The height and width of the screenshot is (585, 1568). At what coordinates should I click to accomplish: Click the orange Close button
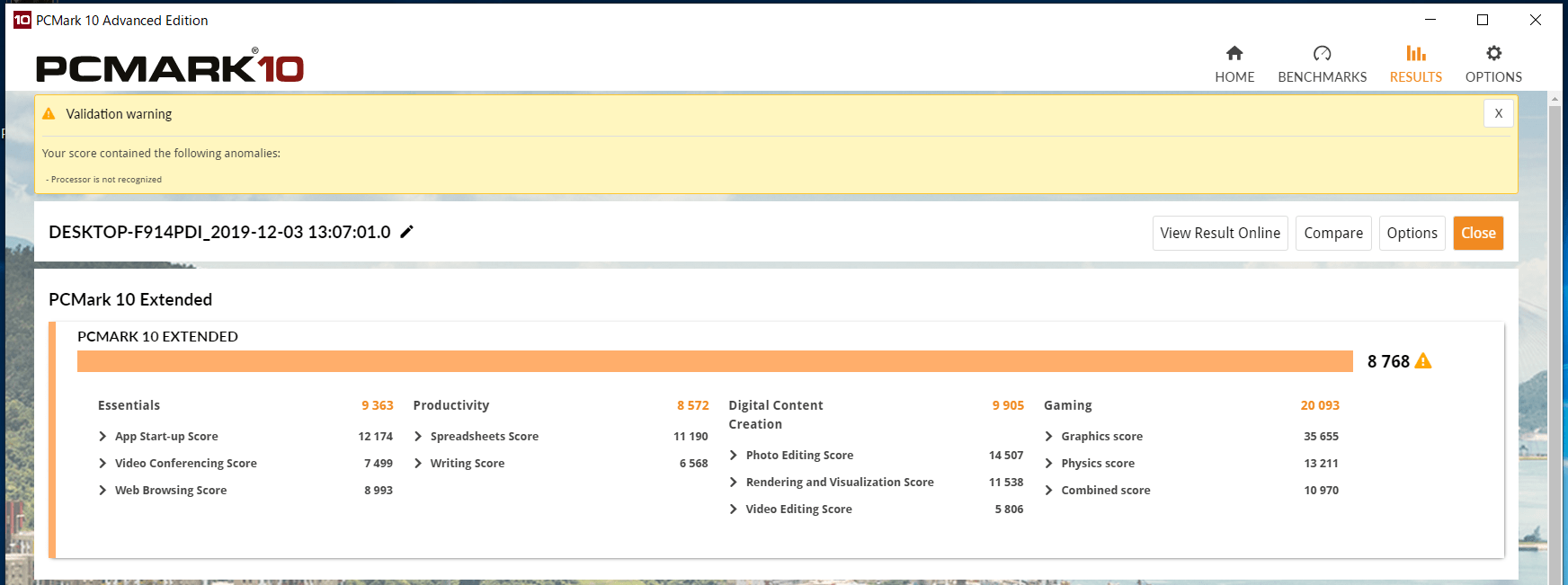point(1478,233)
